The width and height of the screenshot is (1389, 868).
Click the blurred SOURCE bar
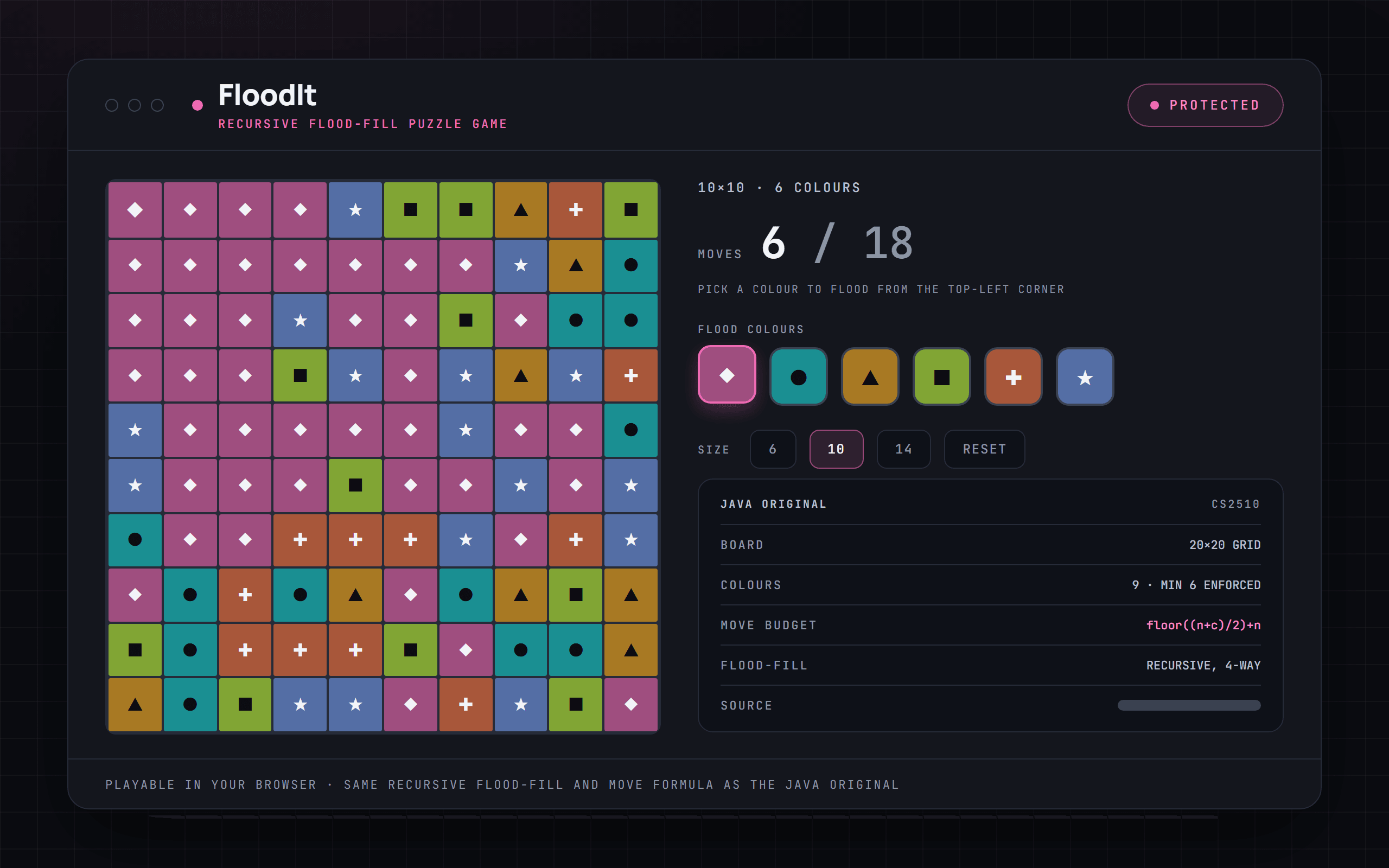pos(1189,705)
